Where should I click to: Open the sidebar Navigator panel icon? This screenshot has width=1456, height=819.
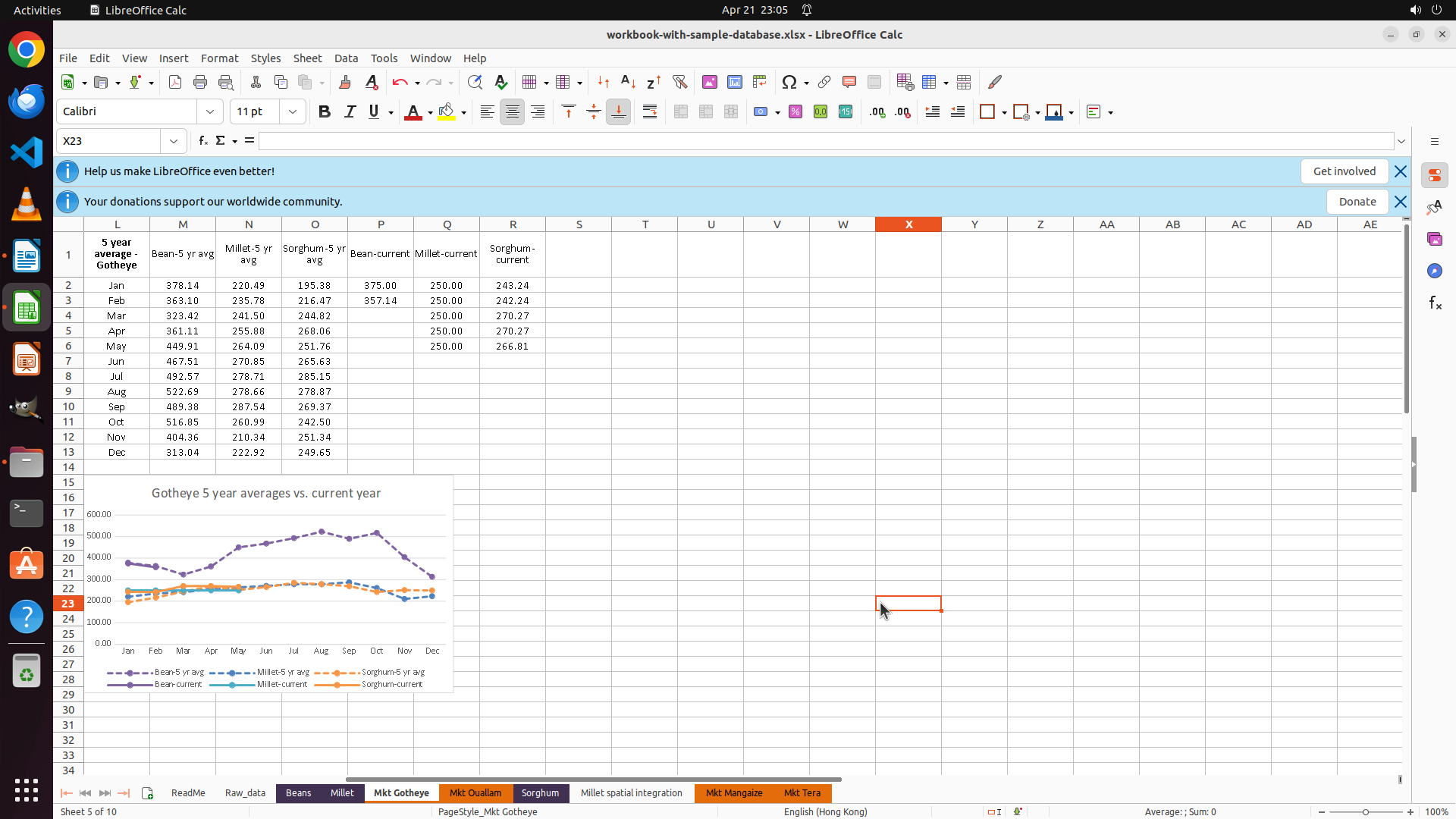tap(1434, 271)
